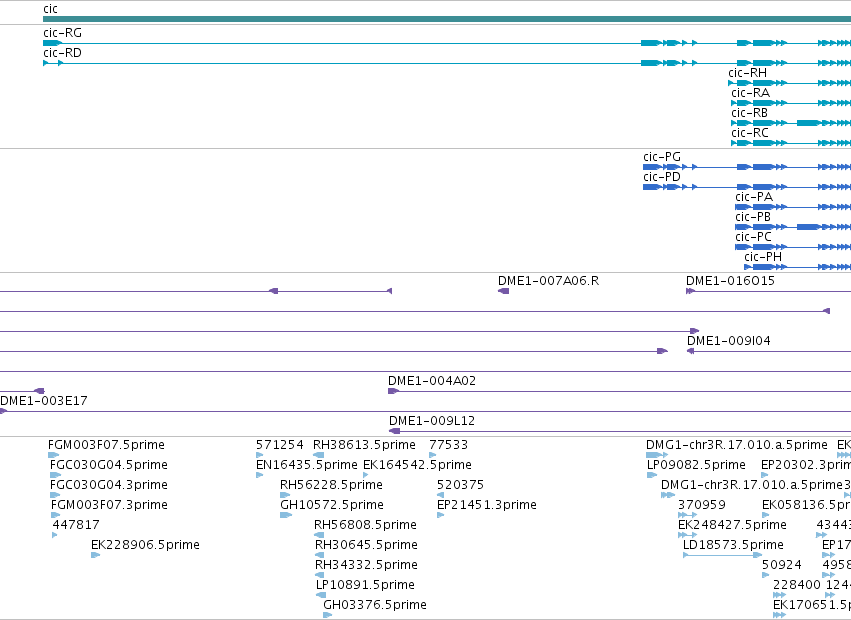Click the RH38613.5prime EST label
Viewport: 851px width, 620px height.
click(x=364, y=445)
